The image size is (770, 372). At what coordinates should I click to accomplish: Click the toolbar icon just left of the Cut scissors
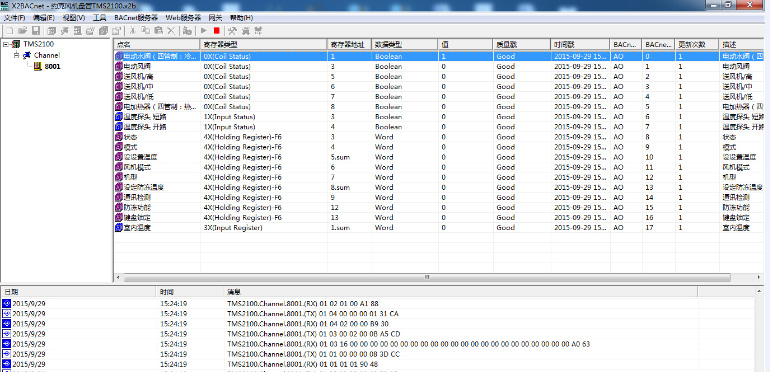coord(116,31)
